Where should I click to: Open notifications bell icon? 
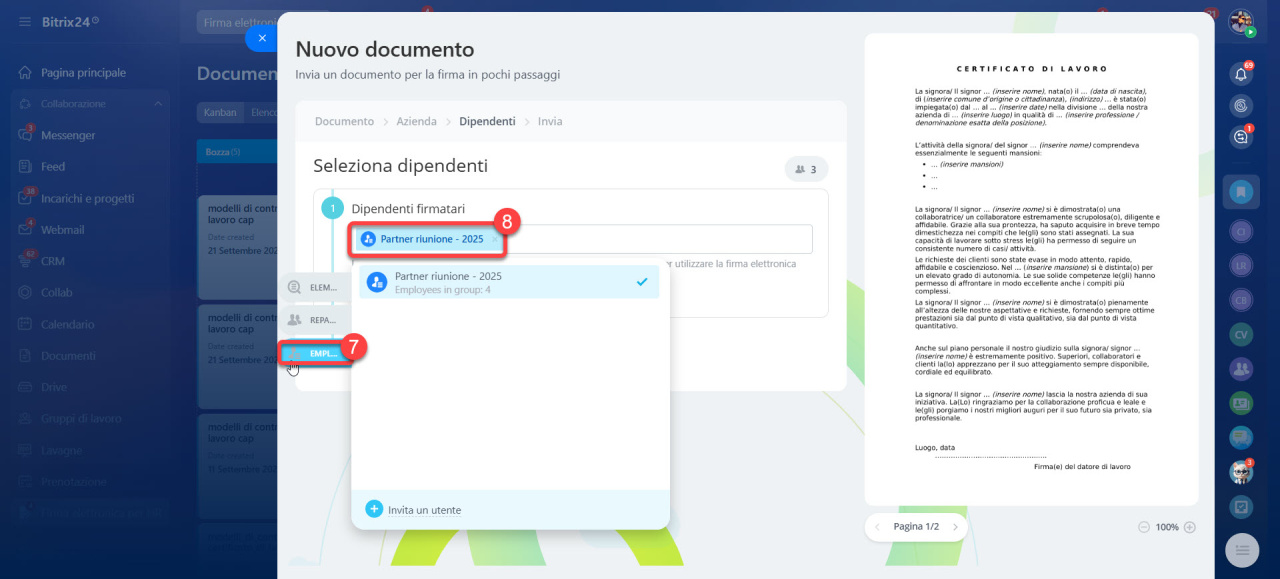(x=1241, y=73)
